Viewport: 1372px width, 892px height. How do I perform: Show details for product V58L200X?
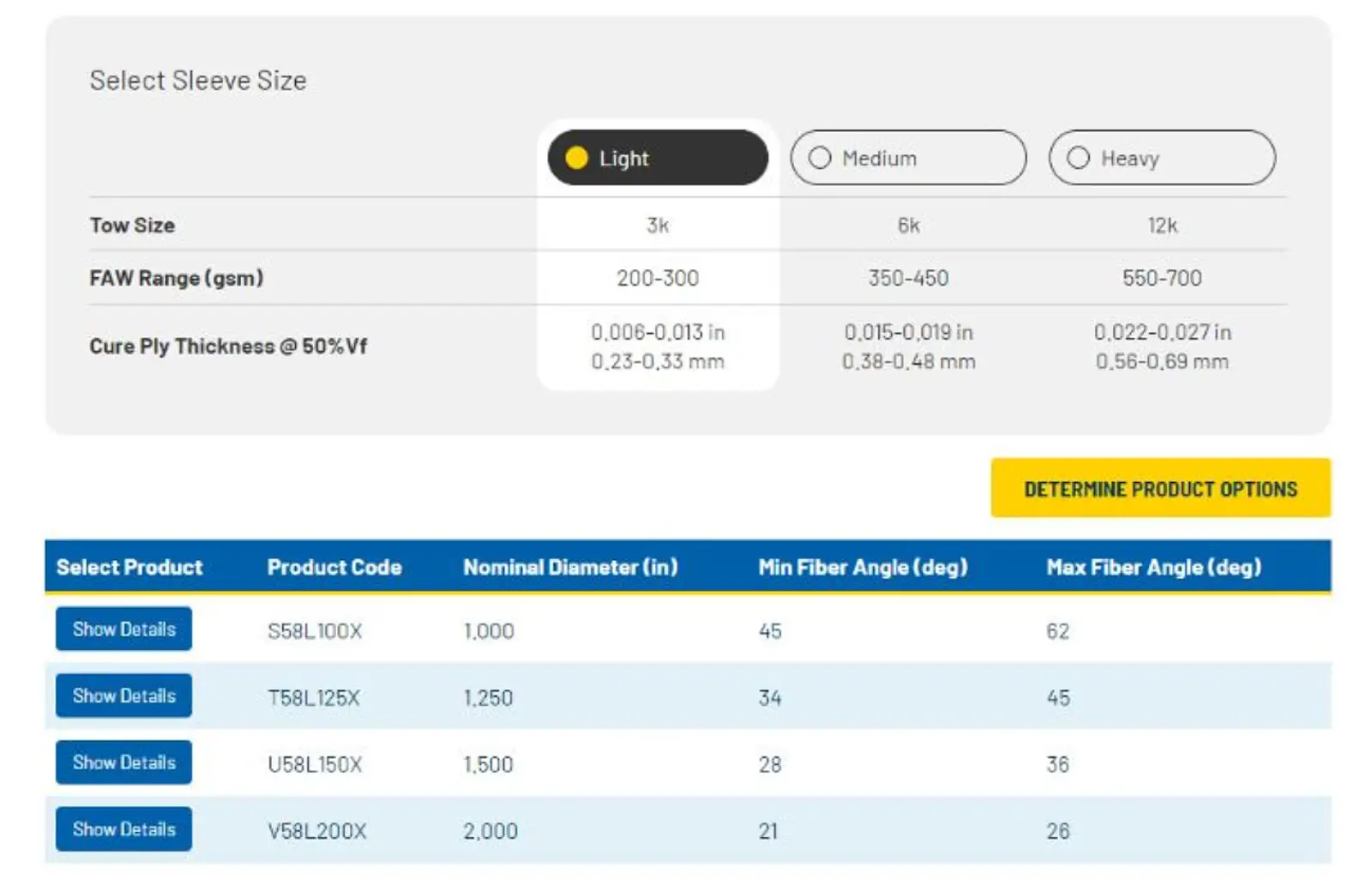click(x=123, y=829)
